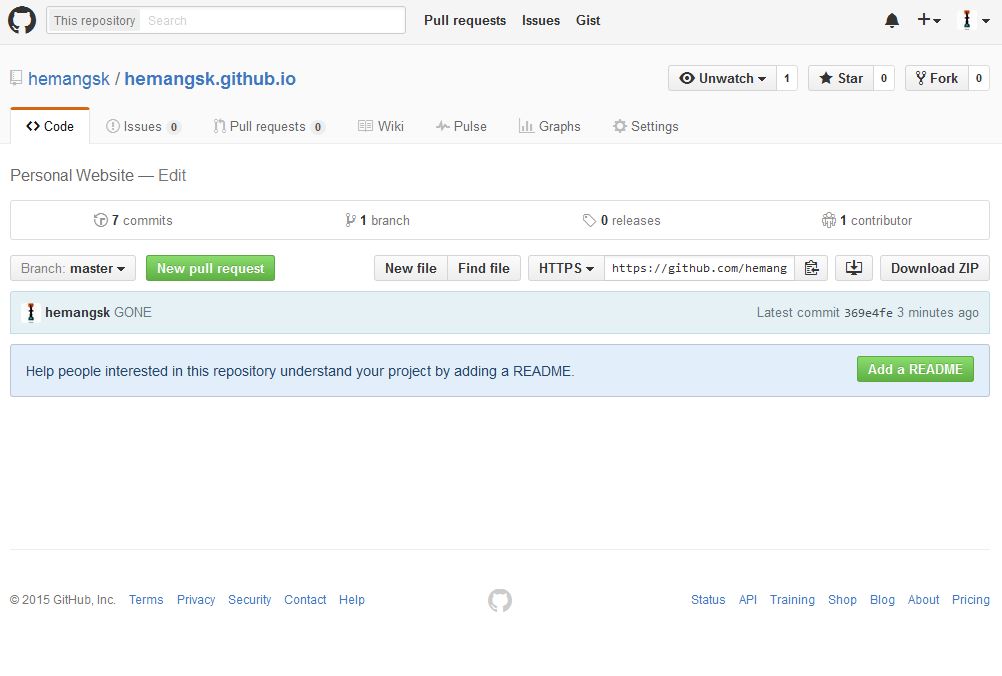Open the Code tab
Viewport: 1002px width, 676px height.
pos(50,127)
